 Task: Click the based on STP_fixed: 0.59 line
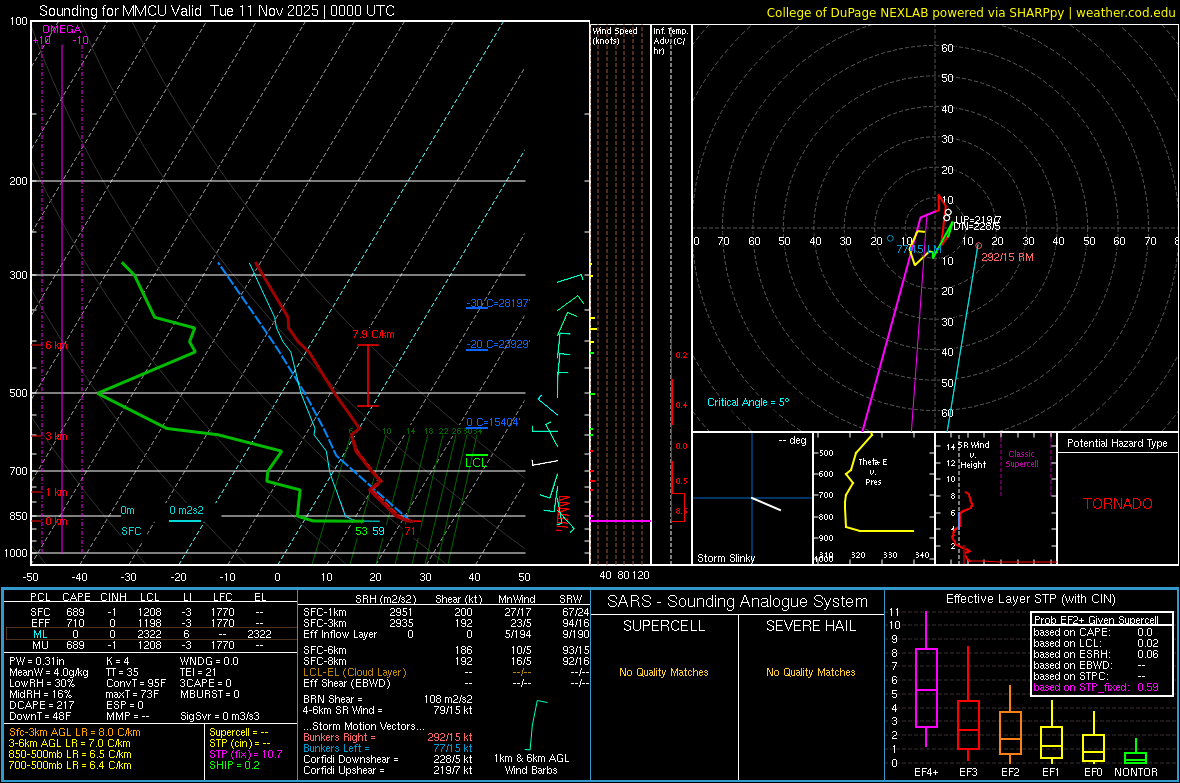point(1096,687)
